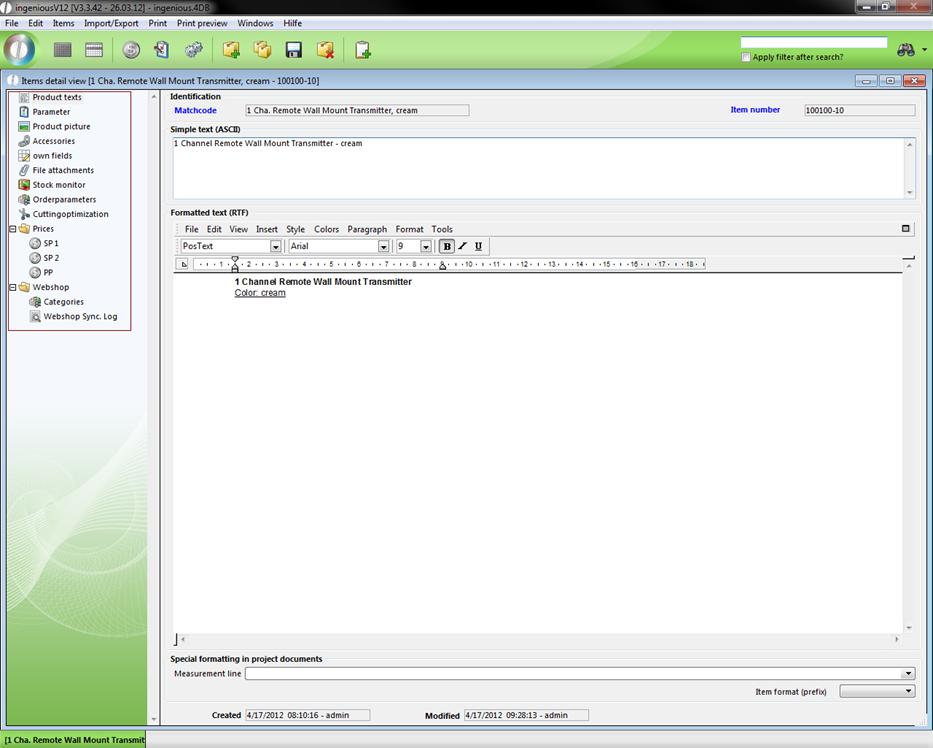
Task: Open the Import/Export menu
Action: [111, 23]
